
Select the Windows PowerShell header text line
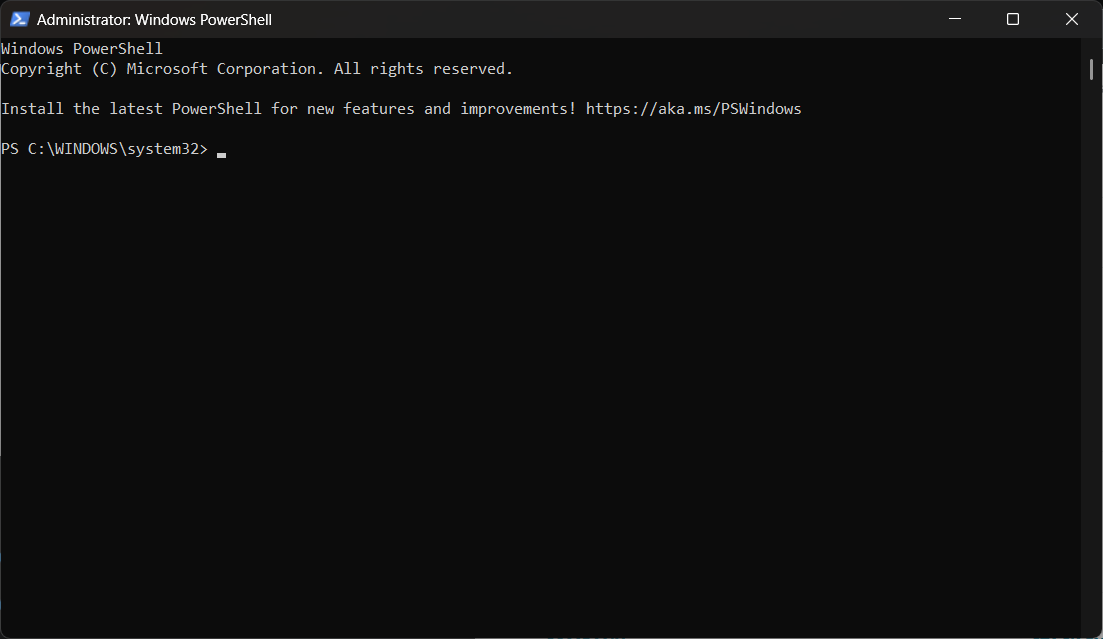coord(82,47)
